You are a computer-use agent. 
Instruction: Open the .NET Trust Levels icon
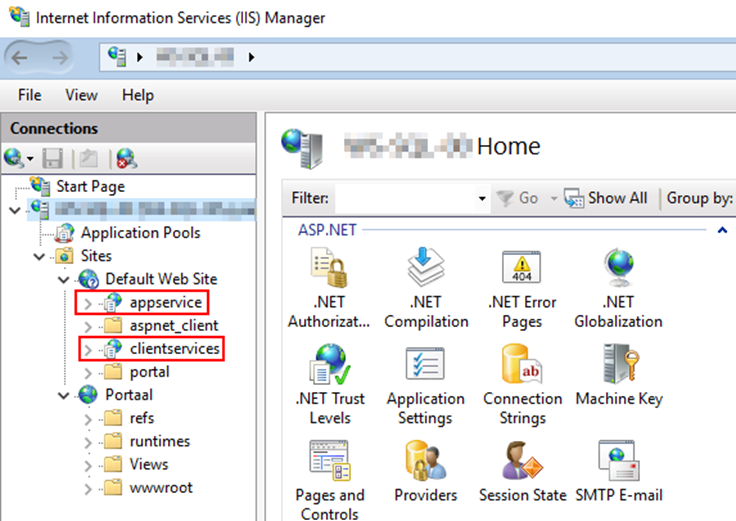tap(328, 367)
